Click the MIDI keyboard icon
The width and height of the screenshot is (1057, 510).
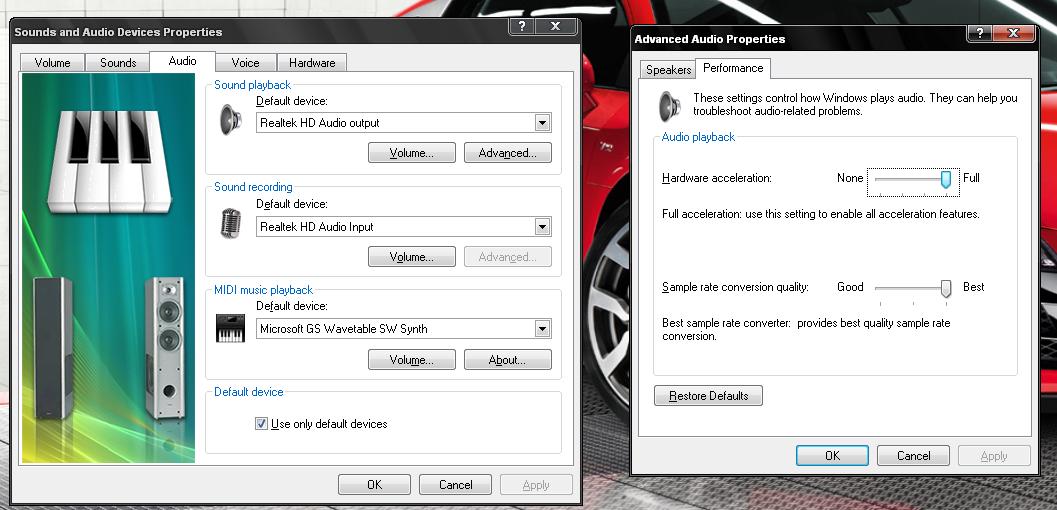tap(231, 328)
